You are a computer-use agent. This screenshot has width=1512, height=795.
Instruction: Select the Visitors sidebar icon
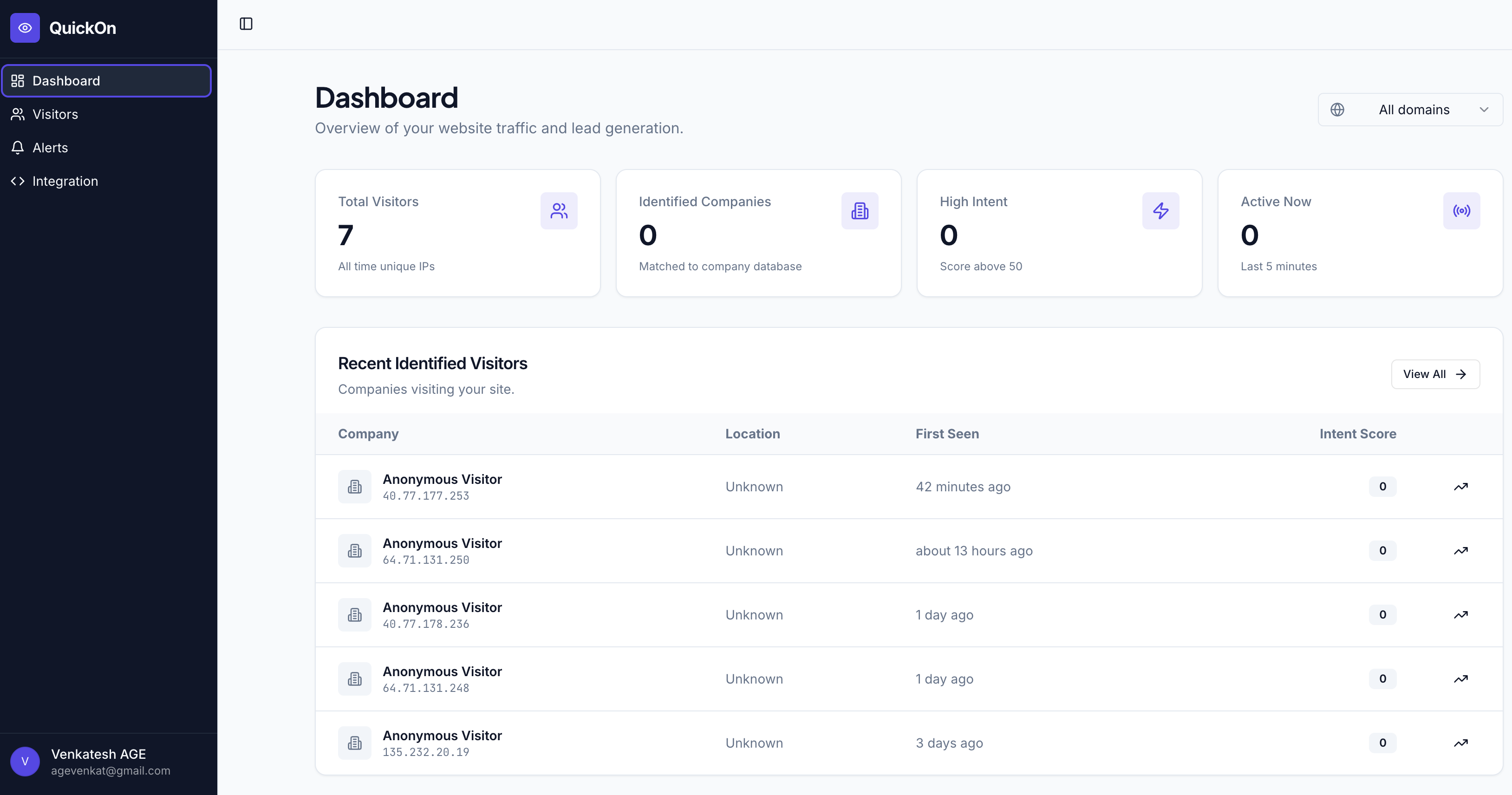pyautogui.click(x=17, y=114)
